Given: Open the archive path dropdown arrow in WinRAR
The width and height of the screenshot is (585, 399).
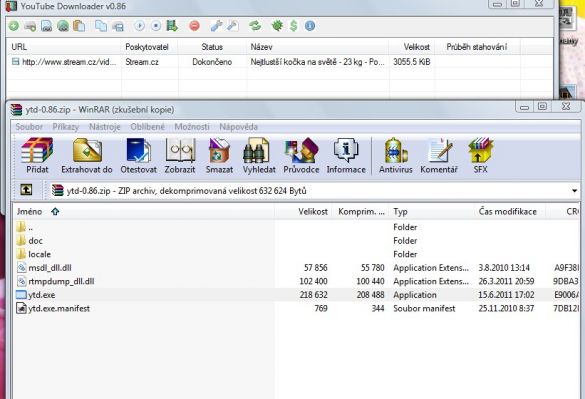Looking at the screenshot, I should 575,191.
